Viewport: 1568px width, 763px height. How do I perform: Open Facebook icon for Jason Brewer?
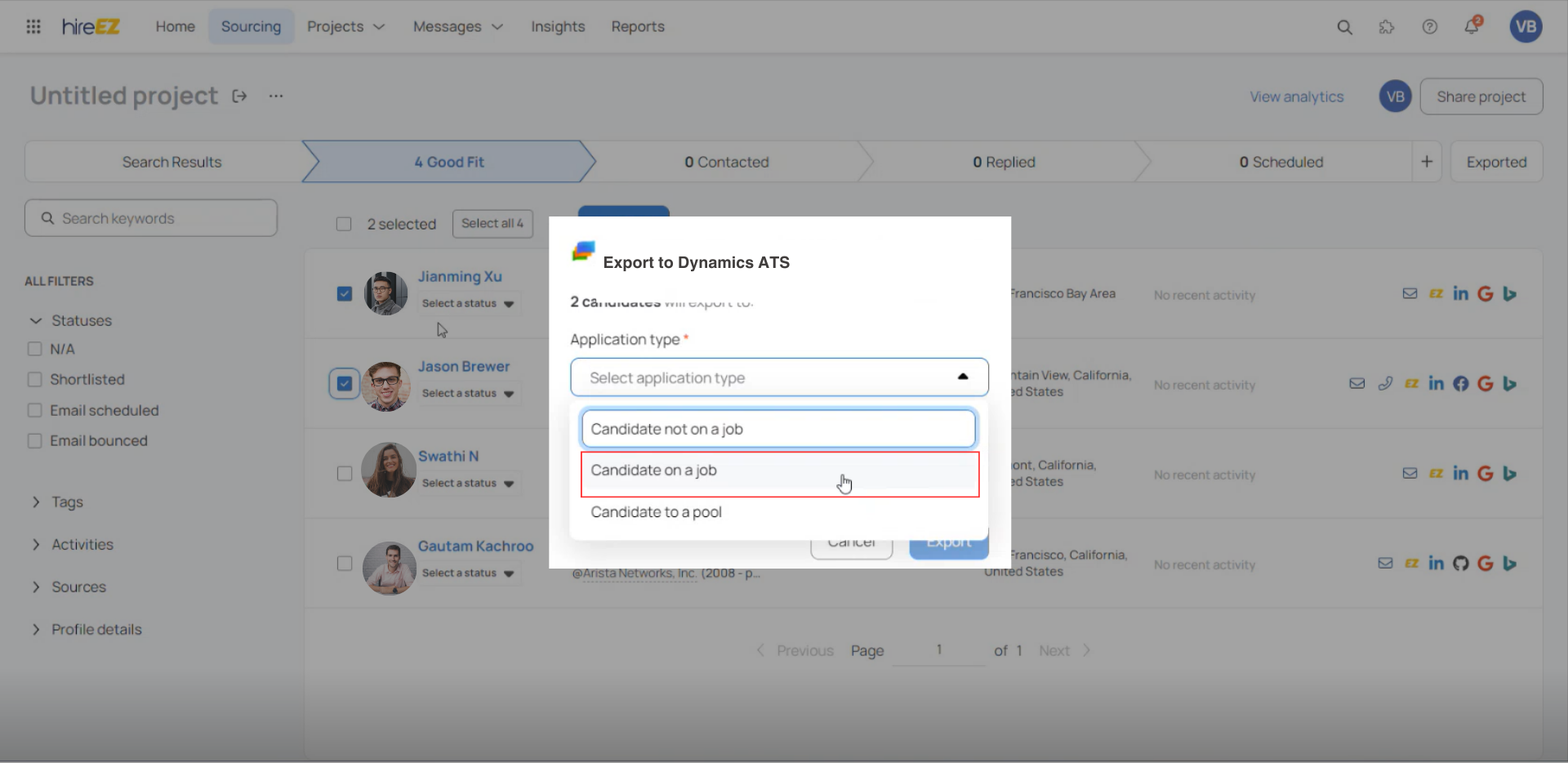point(1461,383)
